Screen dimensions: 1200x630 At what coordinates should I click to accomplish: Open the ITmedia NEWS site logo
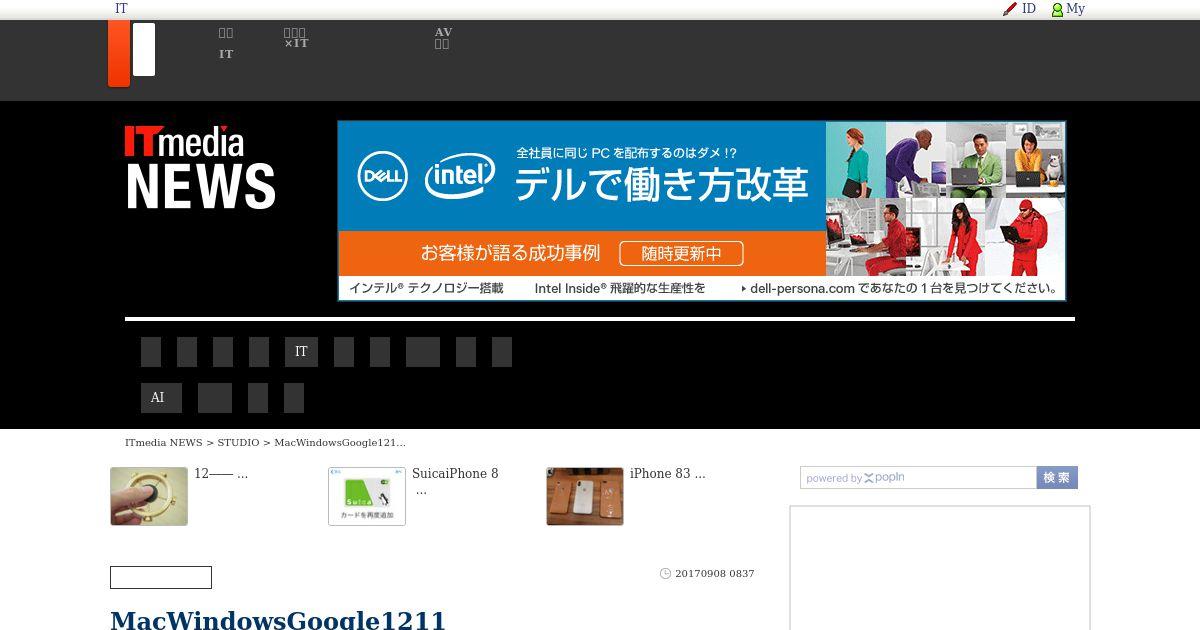click(x=200, y=167)
